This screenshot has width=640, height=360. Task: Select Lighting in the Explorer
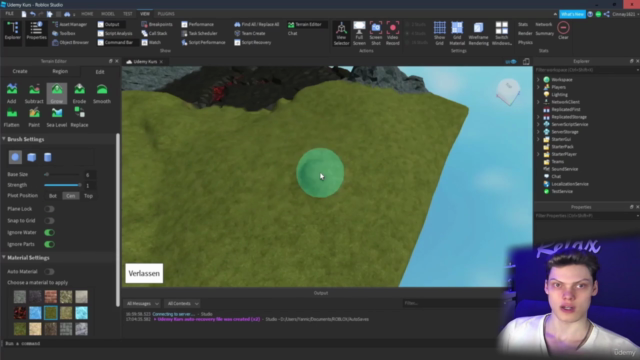pyautogui.click(x=559, y=94)
